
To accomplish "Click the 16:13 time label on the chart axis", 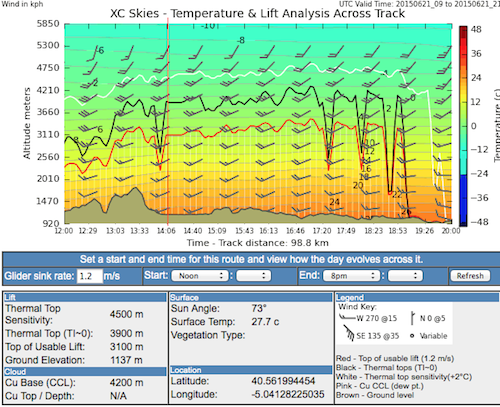I will coord(269,231).
